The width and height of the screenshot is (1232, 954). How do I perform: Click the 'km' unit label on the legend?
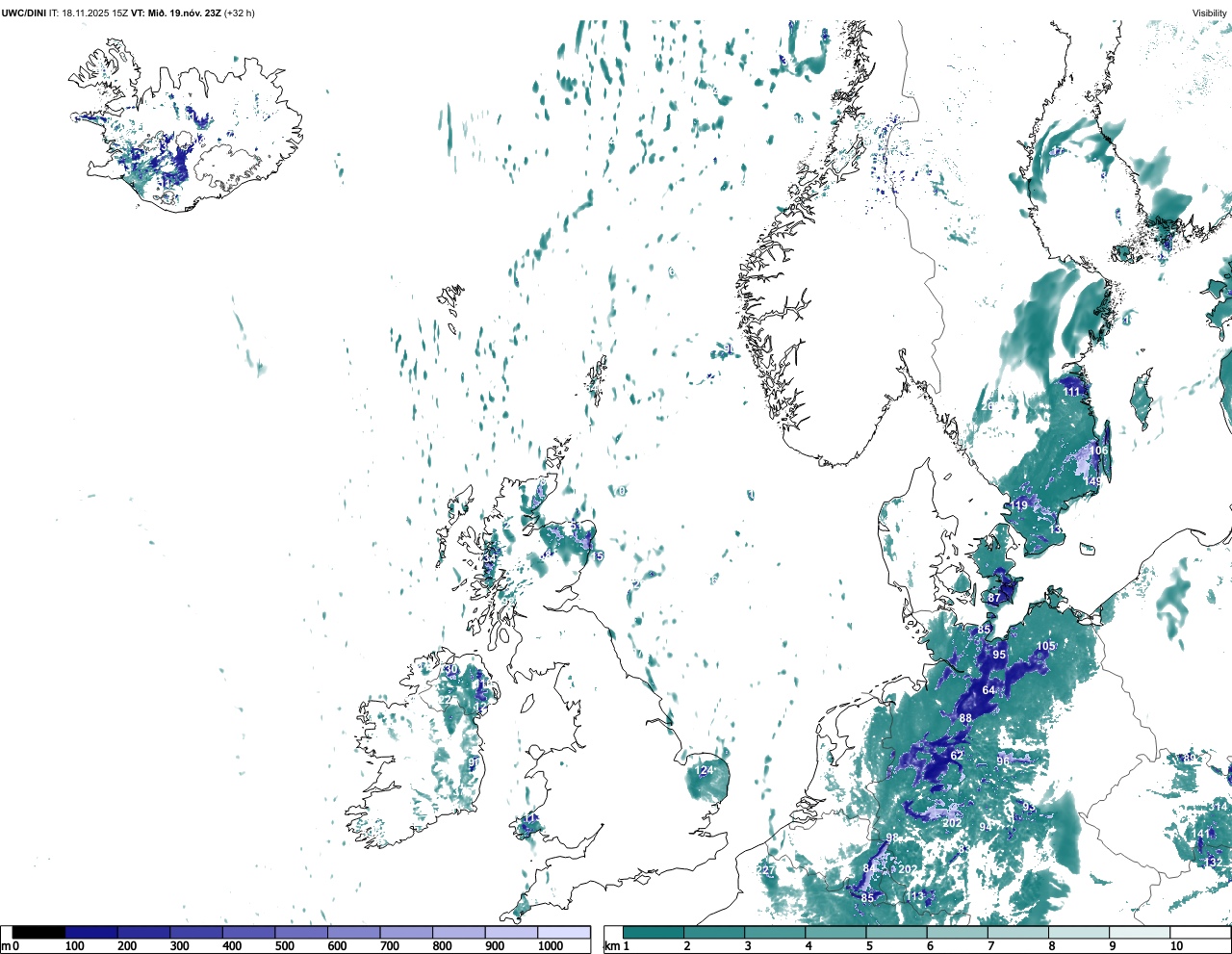click(x=611, y=946)
